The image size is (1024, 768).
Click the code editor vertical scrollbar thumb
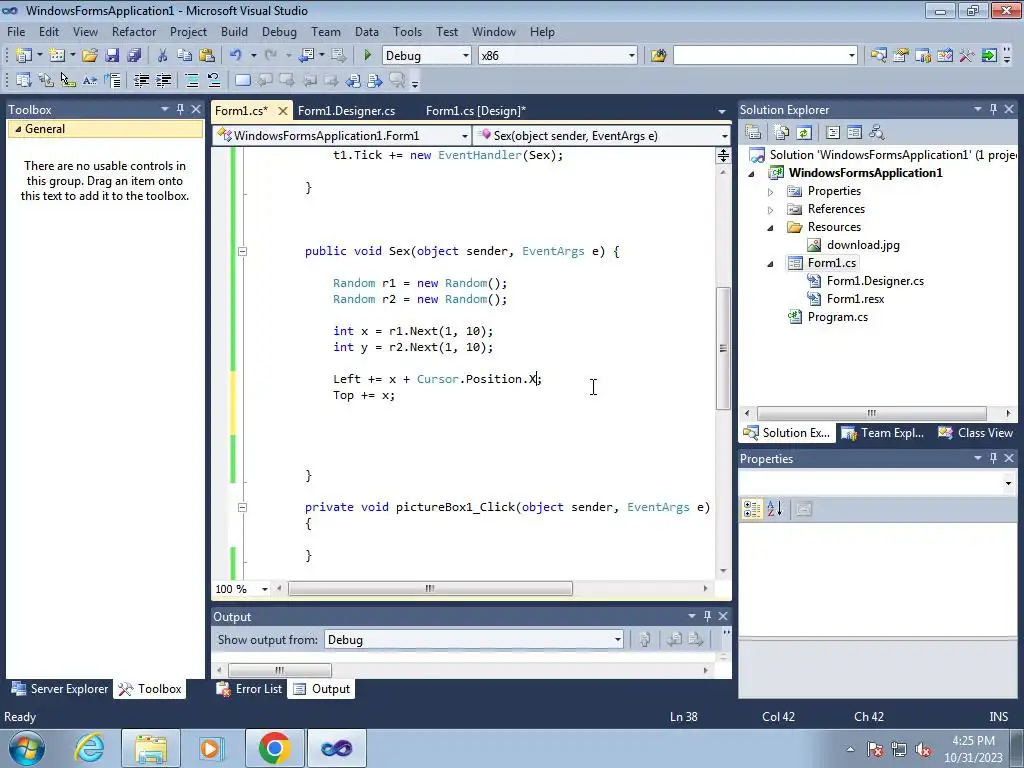click(723, 348)
